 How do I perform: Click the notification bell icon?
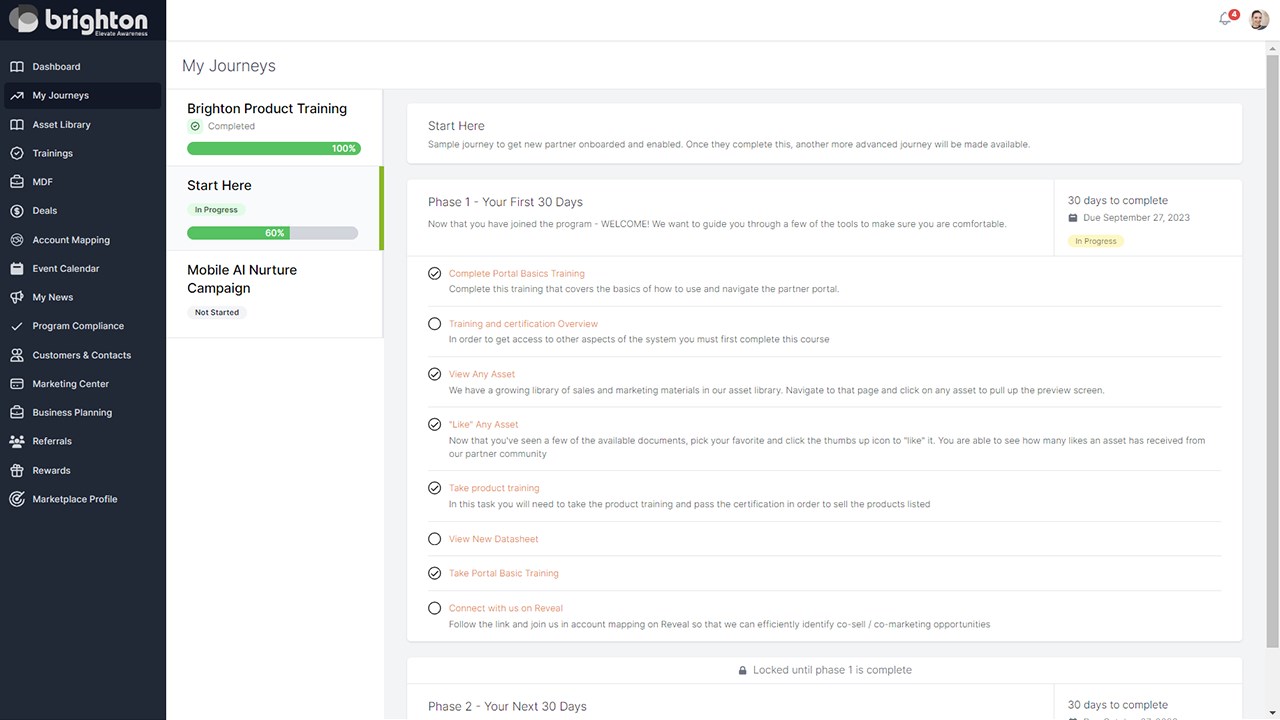tap(1225, 19)
